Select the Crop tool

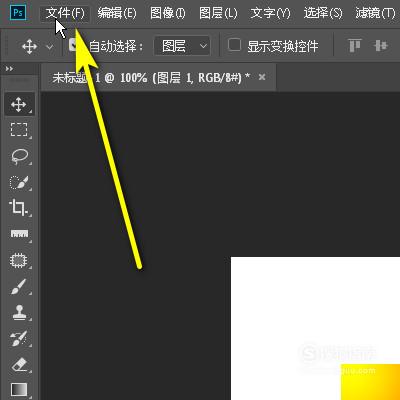(19, 208)
